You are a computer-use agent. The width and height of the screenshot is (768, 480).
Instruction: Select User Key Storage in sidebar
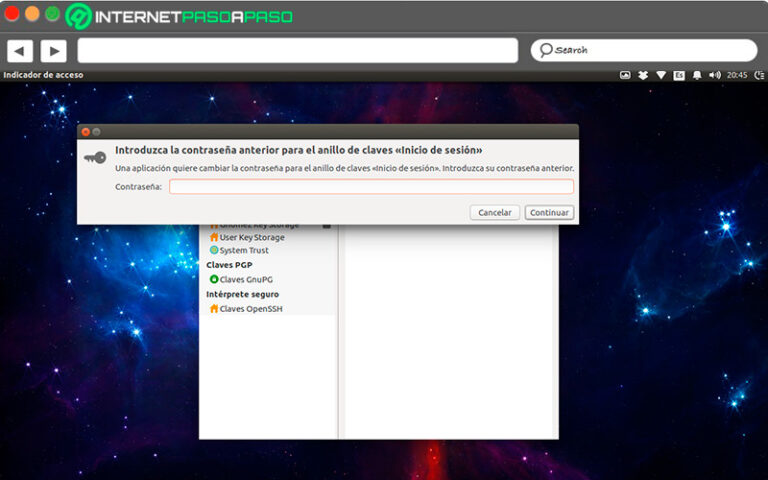(x=251, y=237)
